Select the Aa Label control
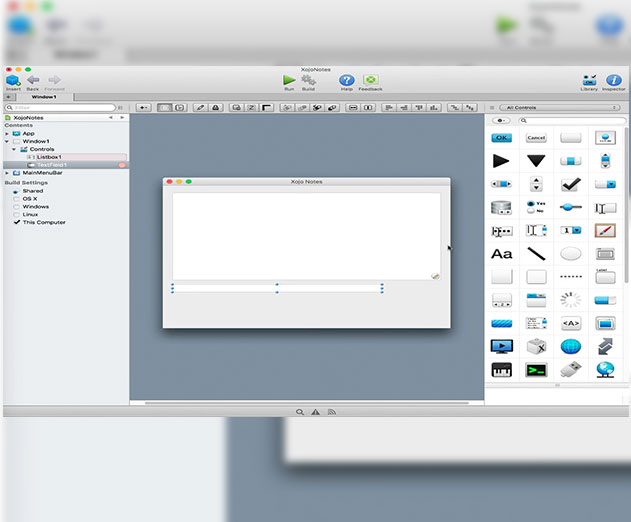Image resolution: width=631 pixels, height=522 pixels. click(501, 254)
